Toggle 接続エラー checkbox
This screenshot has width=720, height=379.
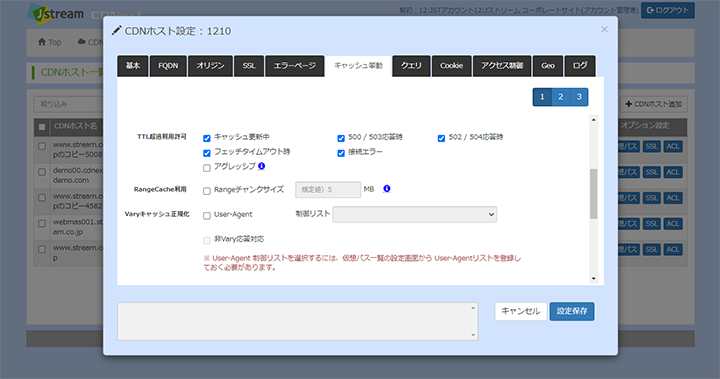(341, 153)
